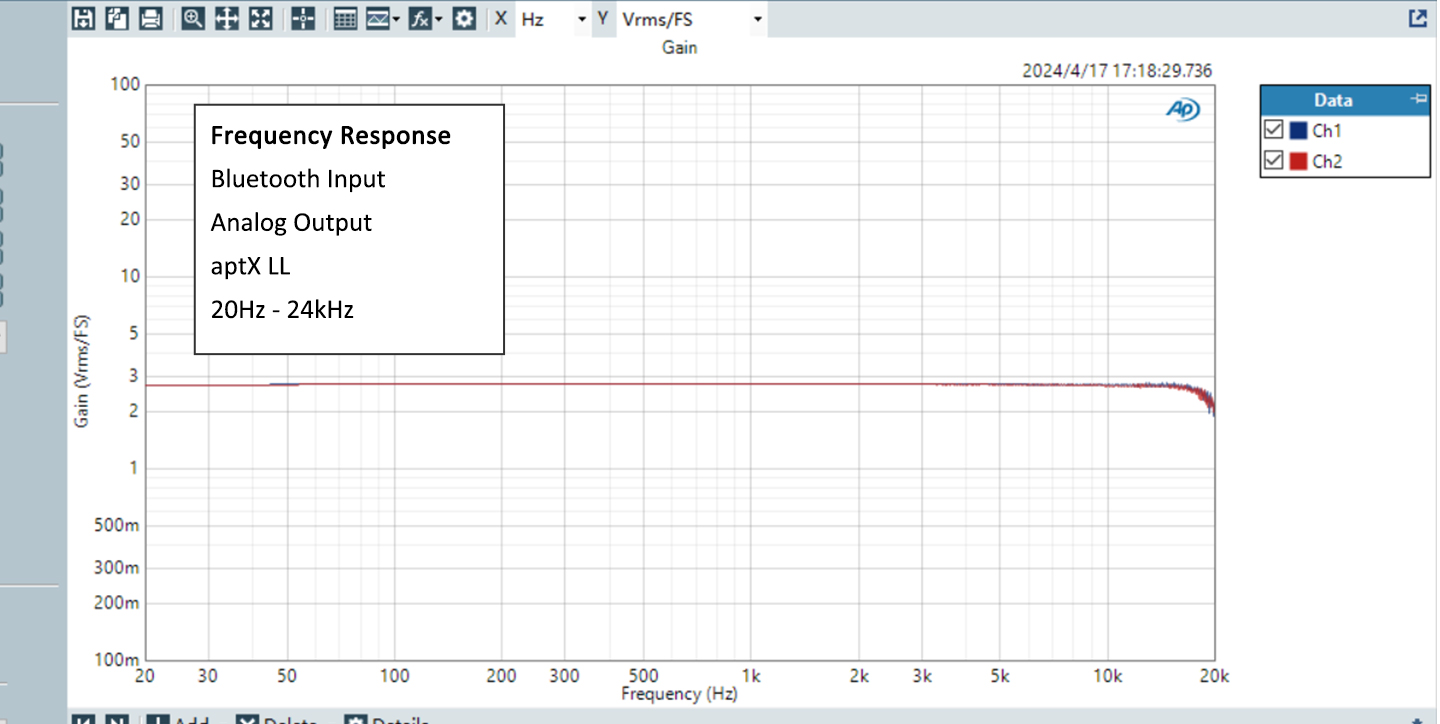Pin the Data legend panel
This screenshot has height=724, width=1440.
point(1417,99)
